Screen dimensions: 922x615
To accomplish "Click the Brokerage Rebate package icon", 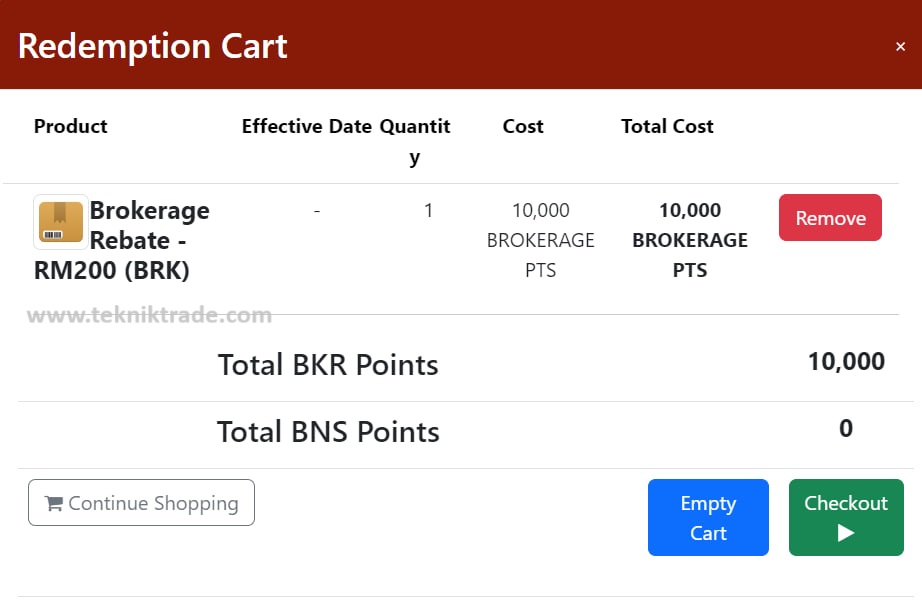I will coord(61,222).
